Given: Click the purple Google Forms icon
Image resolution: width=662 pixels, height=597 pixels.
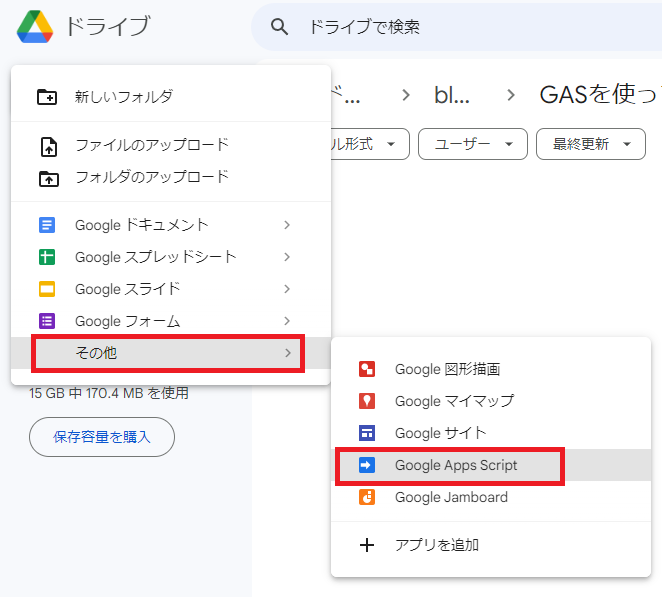Looking at the screenshot, I should (x=47, y=321).
